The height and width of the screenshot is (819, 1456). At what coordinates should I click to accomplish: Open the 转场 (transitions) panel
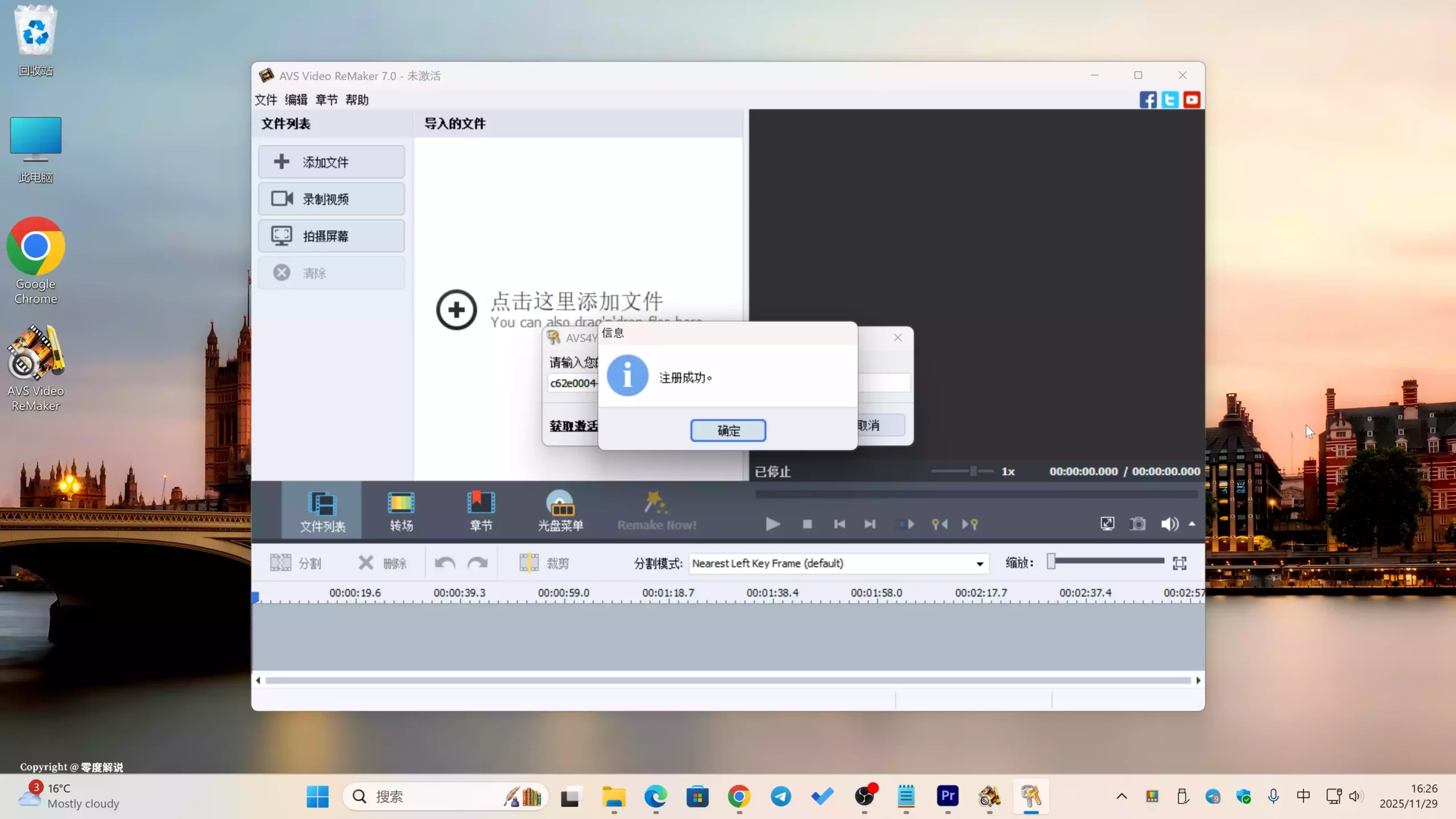tap(400, 510)
